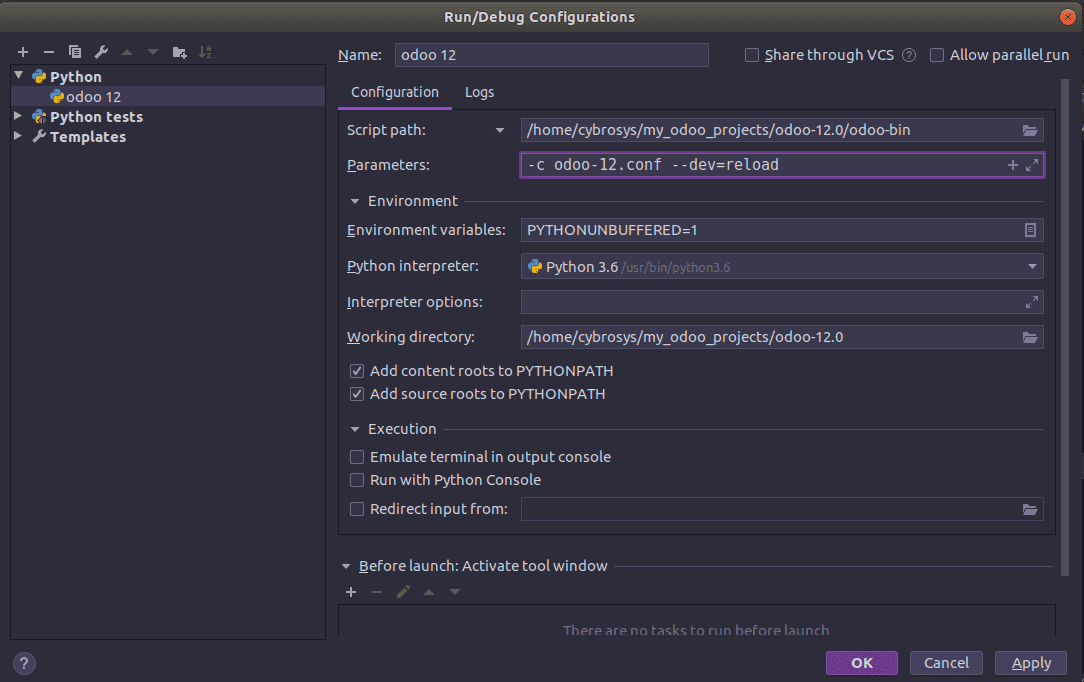Browse for redirect input file

point(1030,509)
